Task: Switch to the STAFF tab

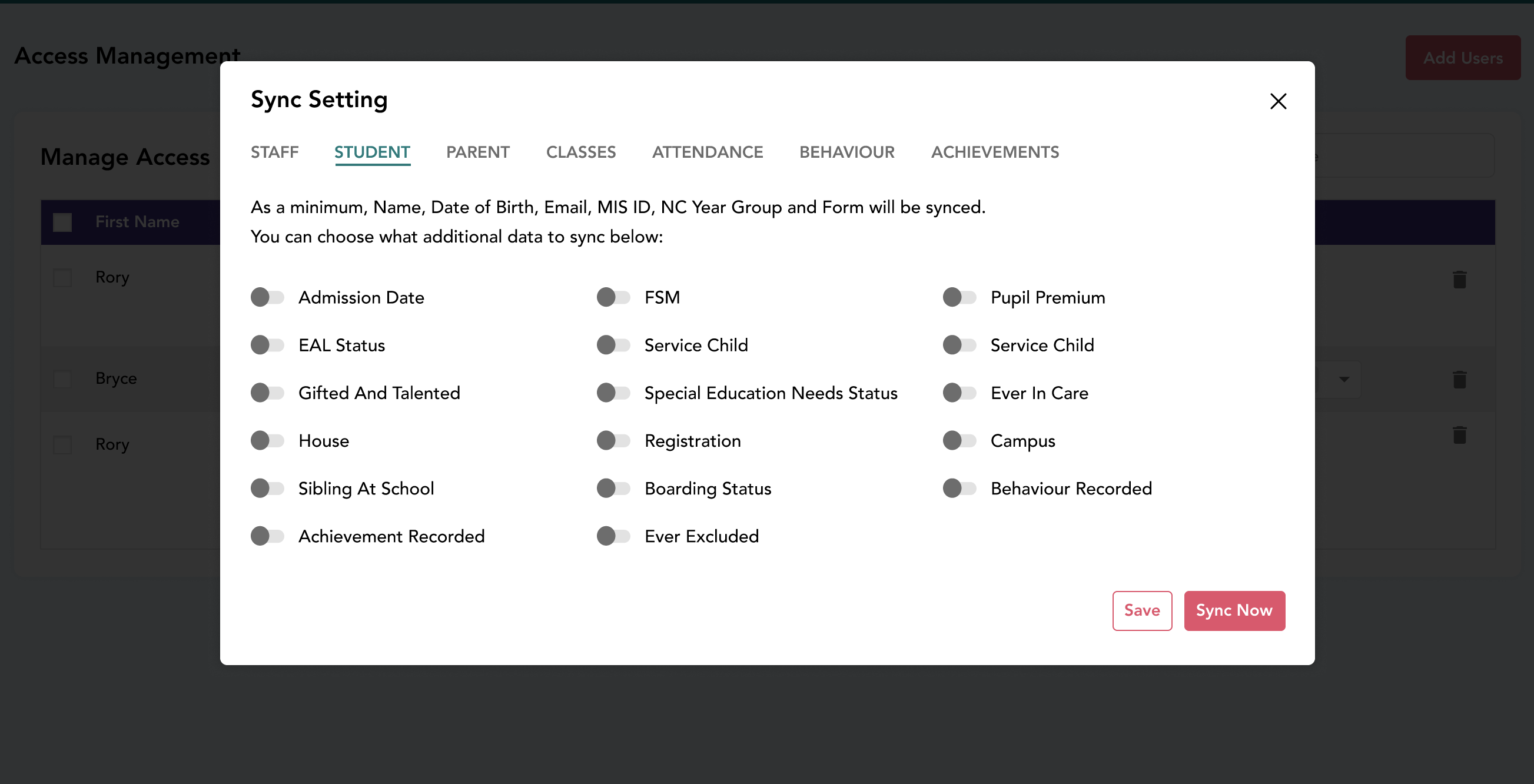Action: pos(274,152)
